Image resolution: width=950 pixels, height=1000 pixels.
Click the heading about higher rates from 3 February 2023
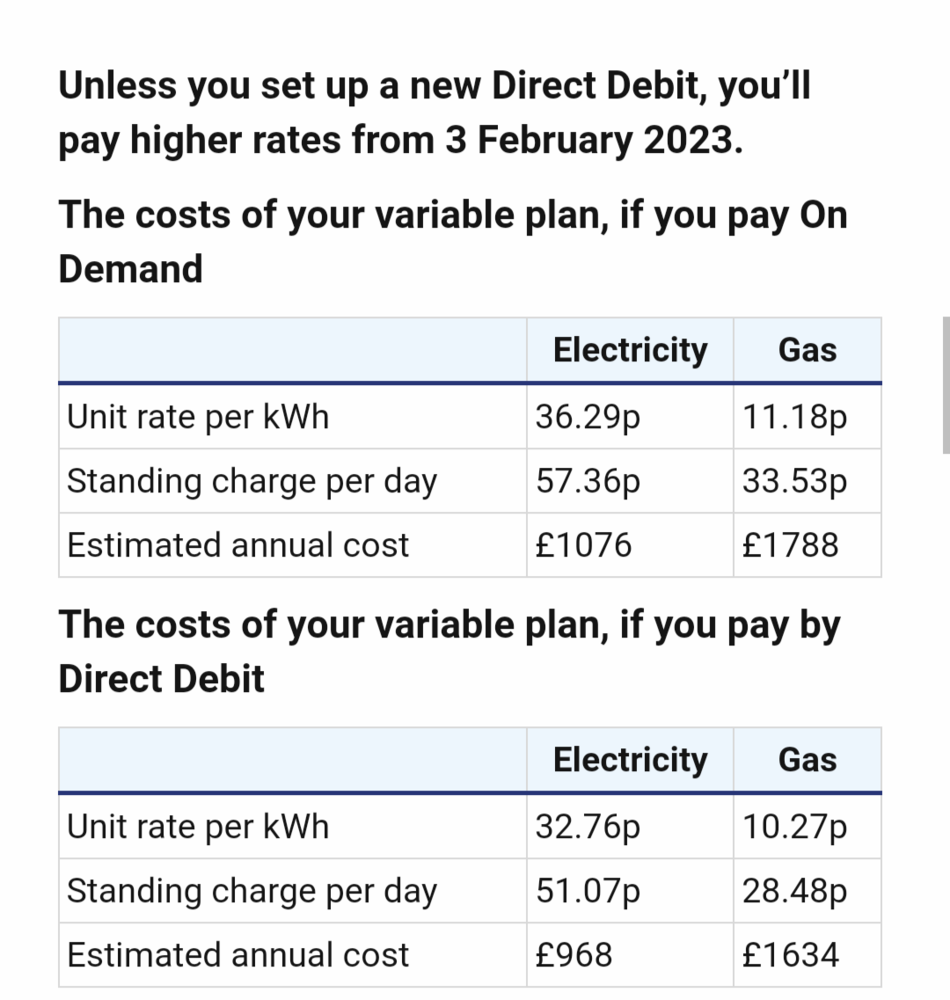point(434,113)
